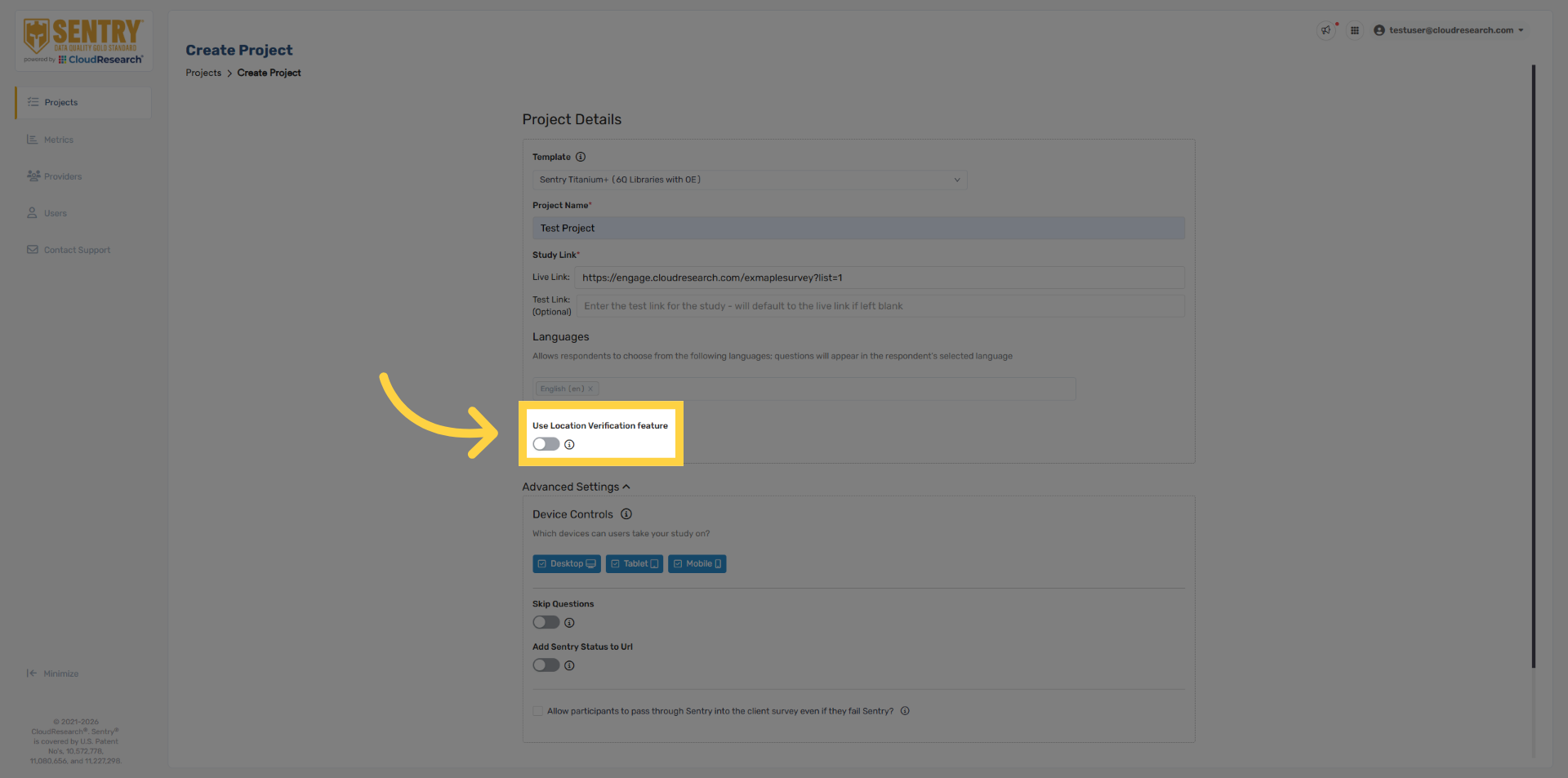Remove the English (en) language tag

(x=590, y=389)
